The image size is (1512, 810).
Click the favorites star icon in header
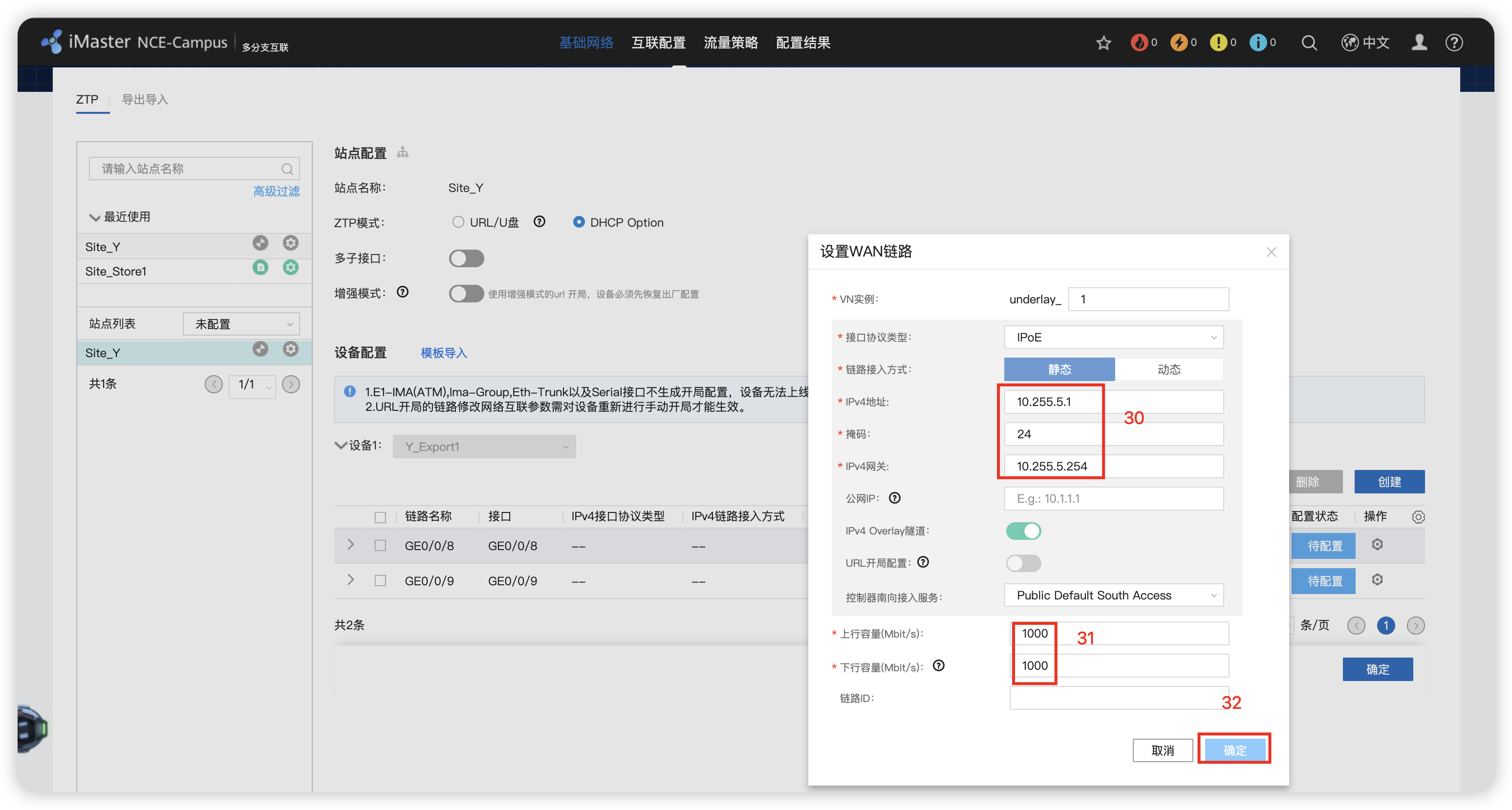[1103, 43]
